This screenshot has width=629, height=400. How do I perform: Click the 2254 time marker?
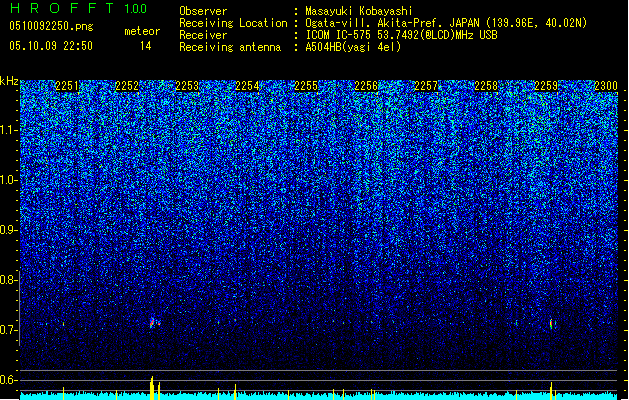(247, 86)
